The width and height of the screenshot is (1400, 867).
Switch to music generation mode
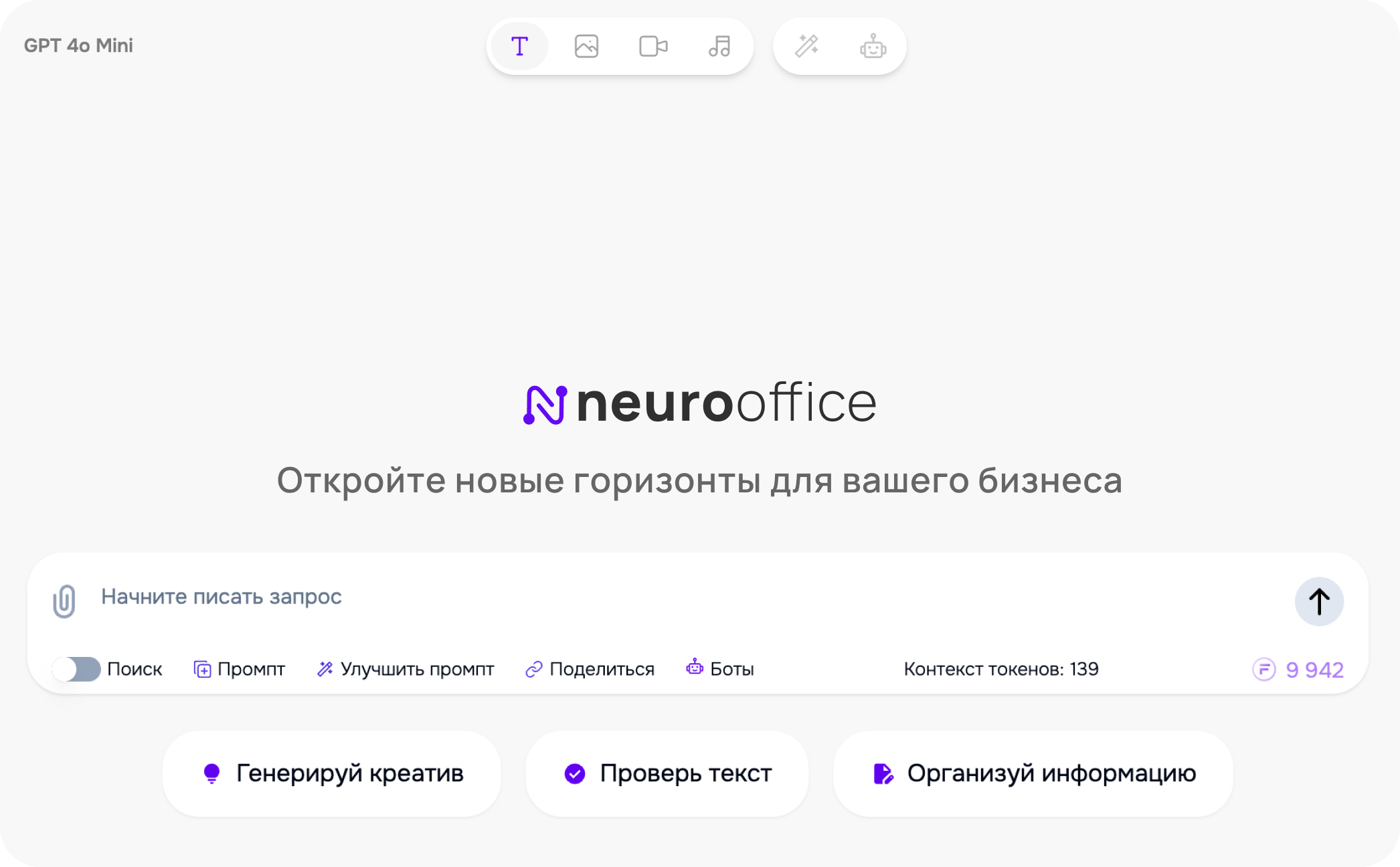point(719,46)
